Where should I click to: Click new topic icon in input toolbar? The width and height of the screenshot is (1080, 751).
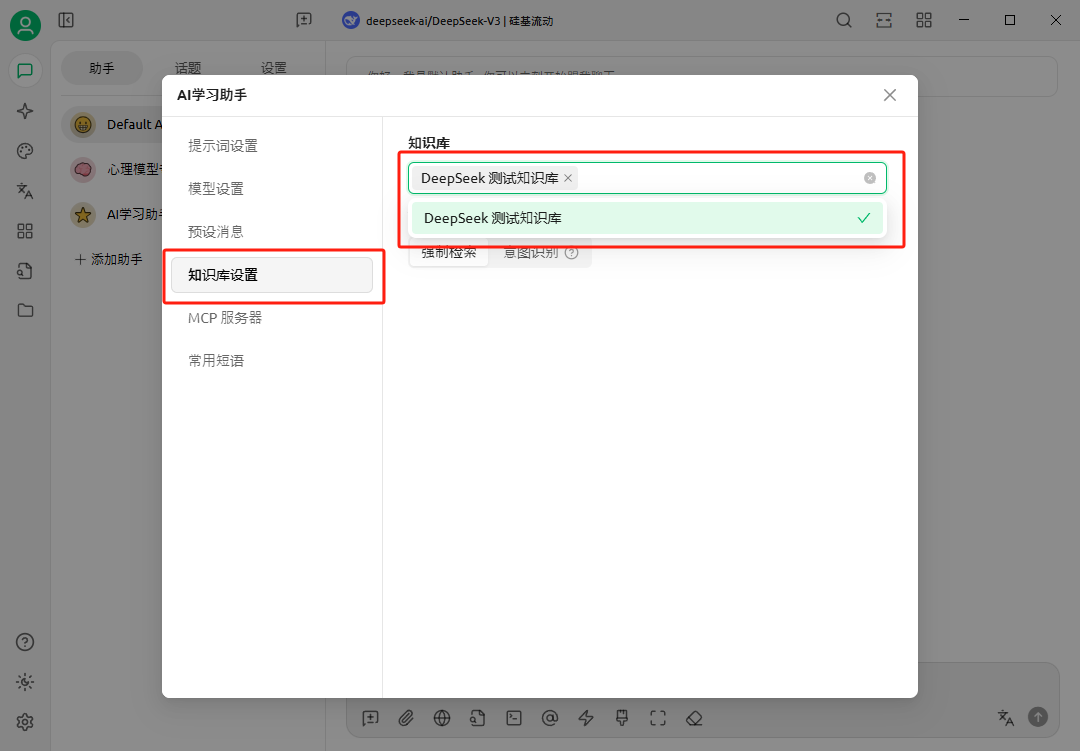tap(371, 718)
